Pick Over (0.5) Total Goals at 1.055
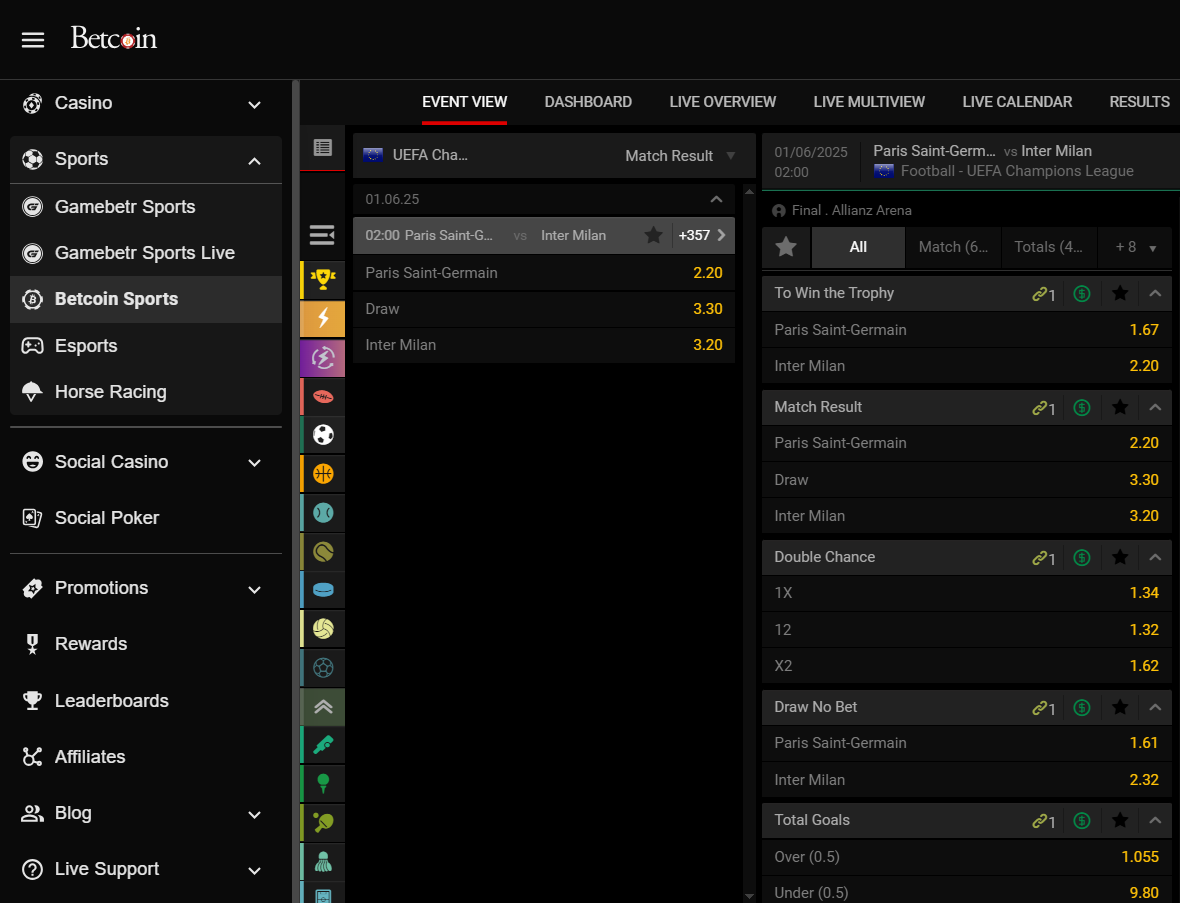This screenshot has width=1180, height=903. 966,856
